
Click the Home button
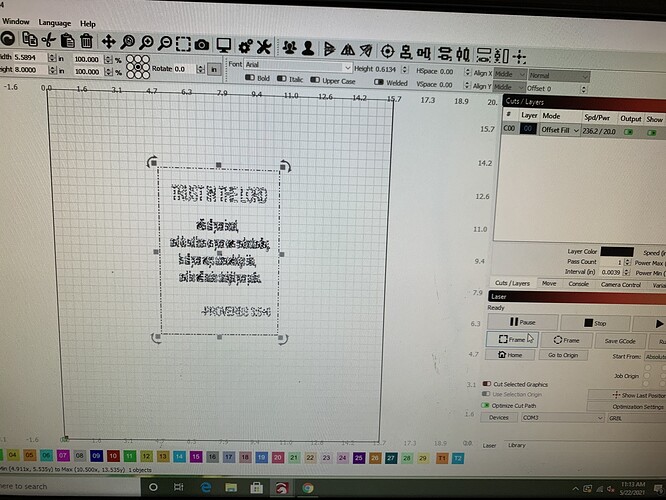pyautogui.click(x=510, y=355)
